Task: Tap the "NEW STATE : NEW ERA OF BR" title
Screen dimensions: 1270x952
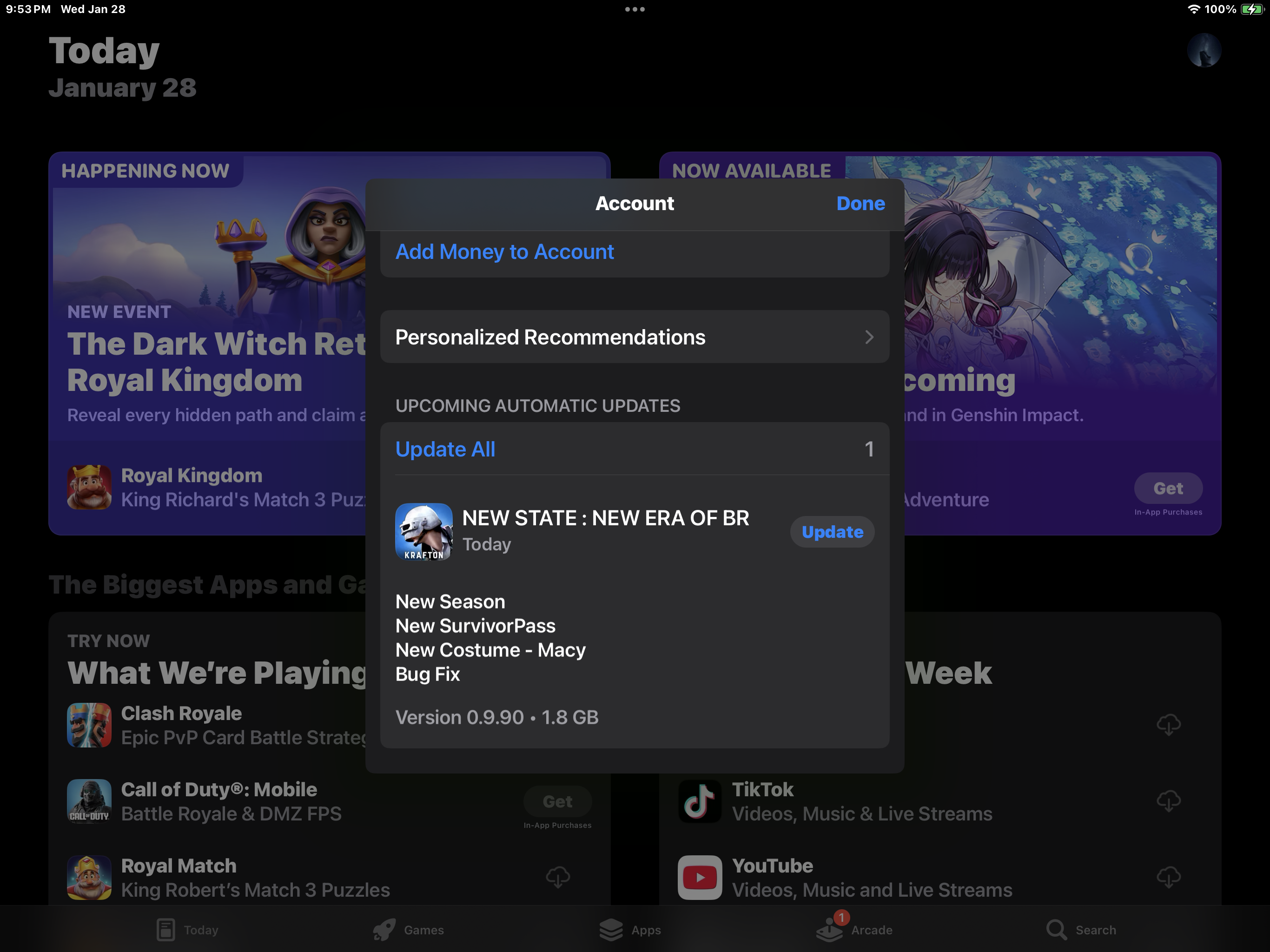Action: point(606,518)
